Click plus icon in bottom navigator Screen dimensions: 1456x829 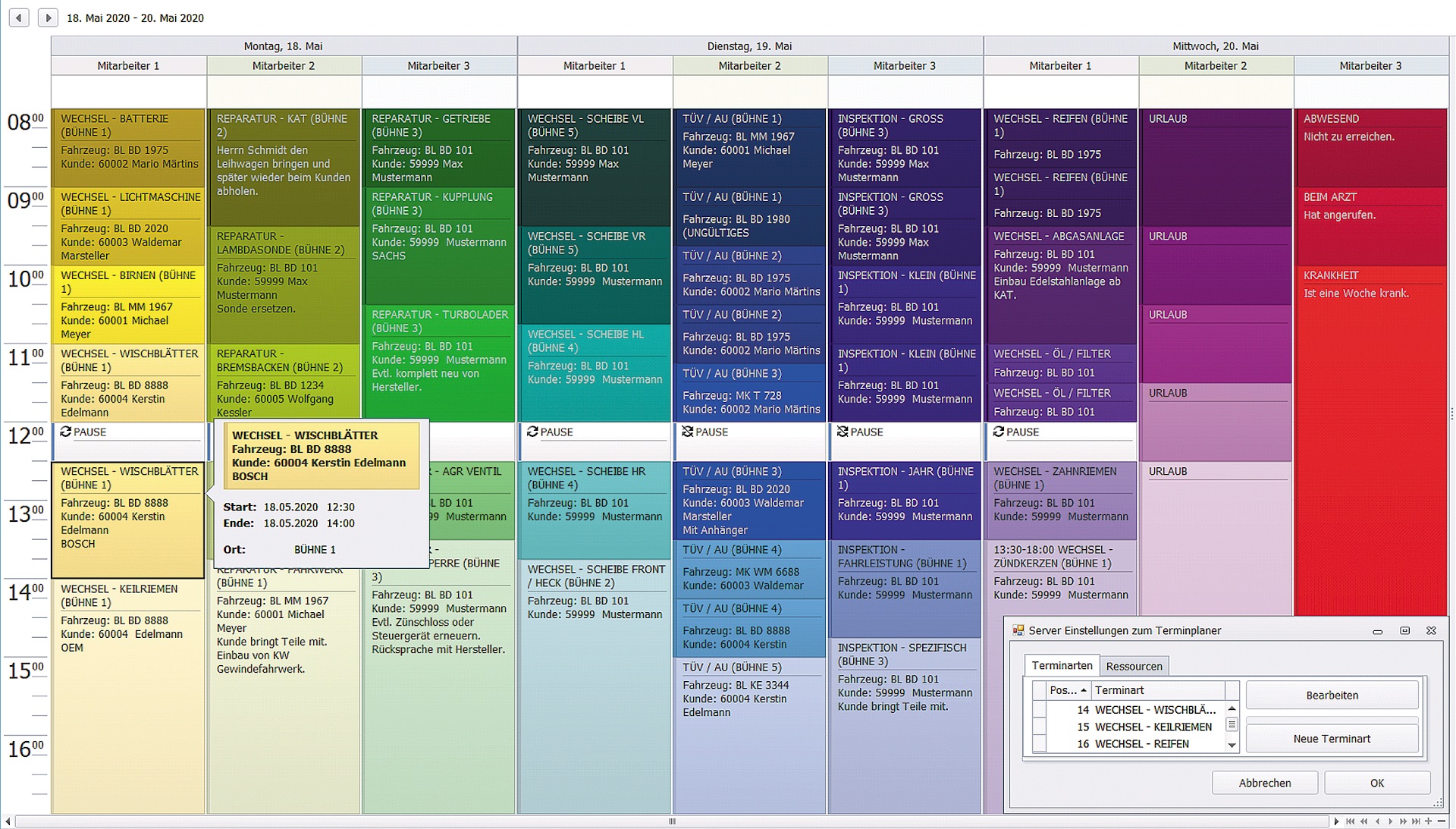pos(1429,821)
